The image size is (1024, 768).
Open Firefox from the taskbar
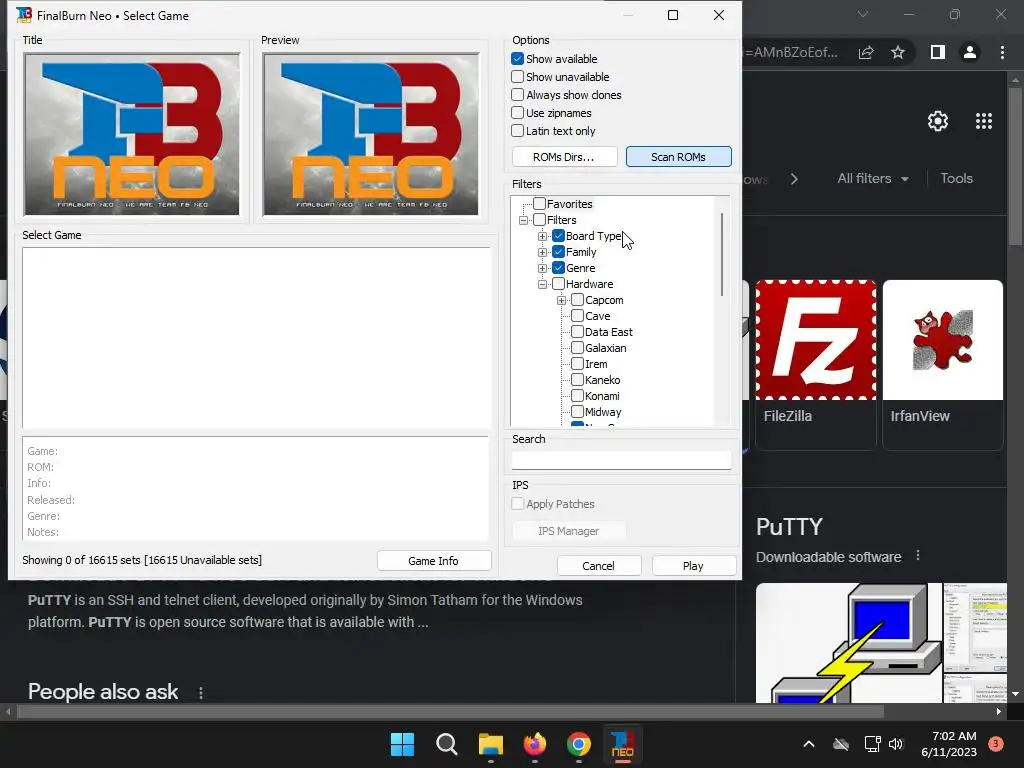point(535,744)
